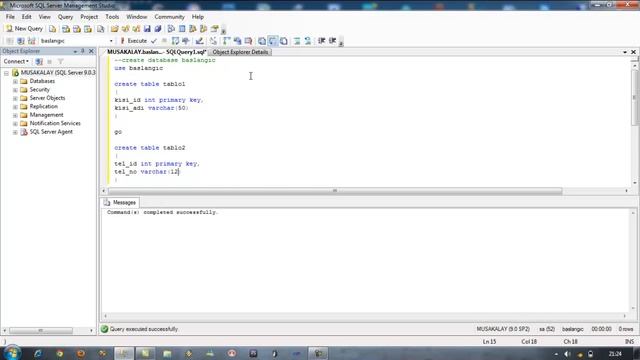
Task: Open Internet Explorer from the taskbar
Action: (x=38, y=353)
